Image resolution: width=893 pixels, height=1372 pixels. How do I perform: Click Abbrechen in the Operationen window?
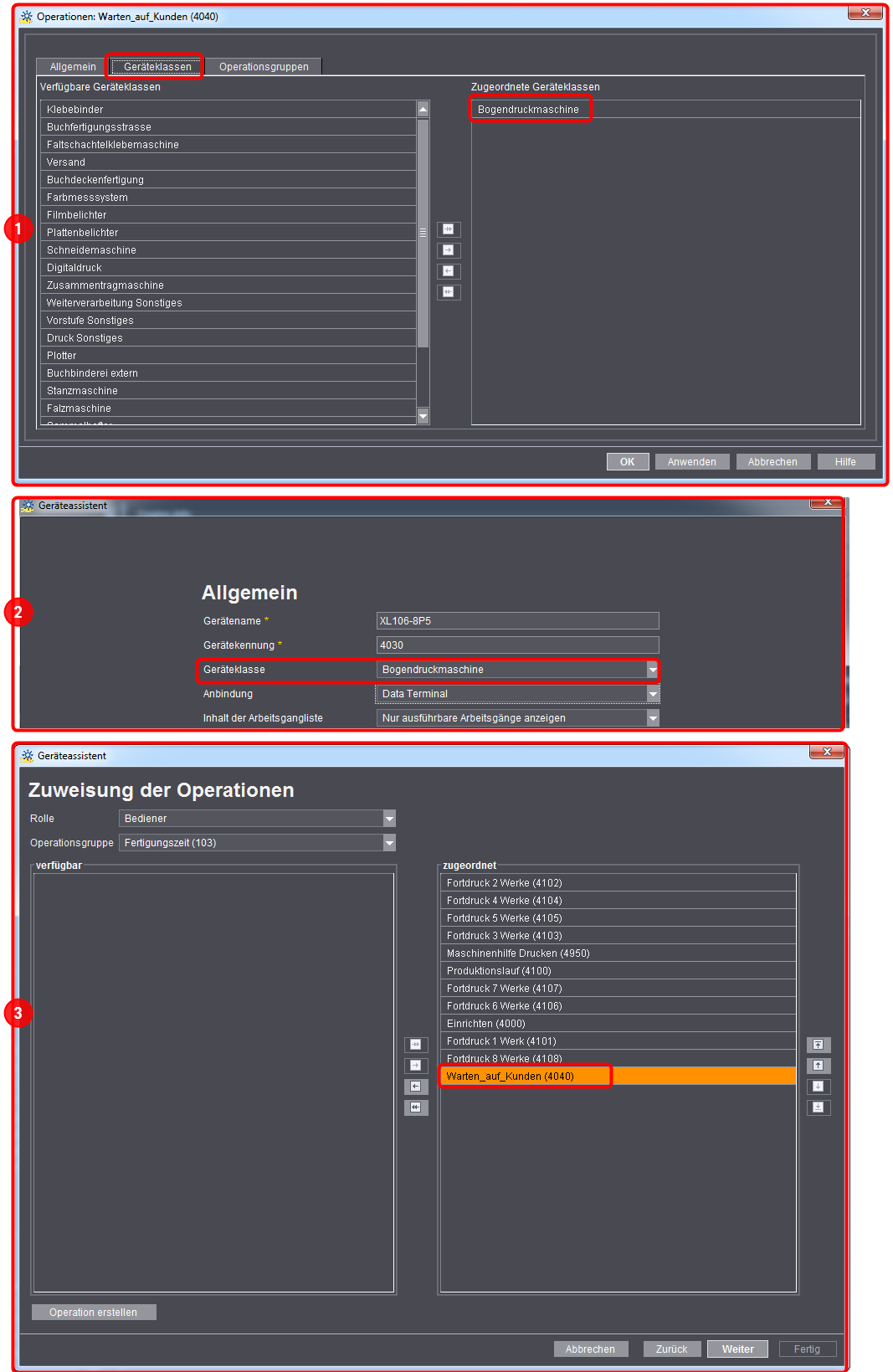pos(773,462)
